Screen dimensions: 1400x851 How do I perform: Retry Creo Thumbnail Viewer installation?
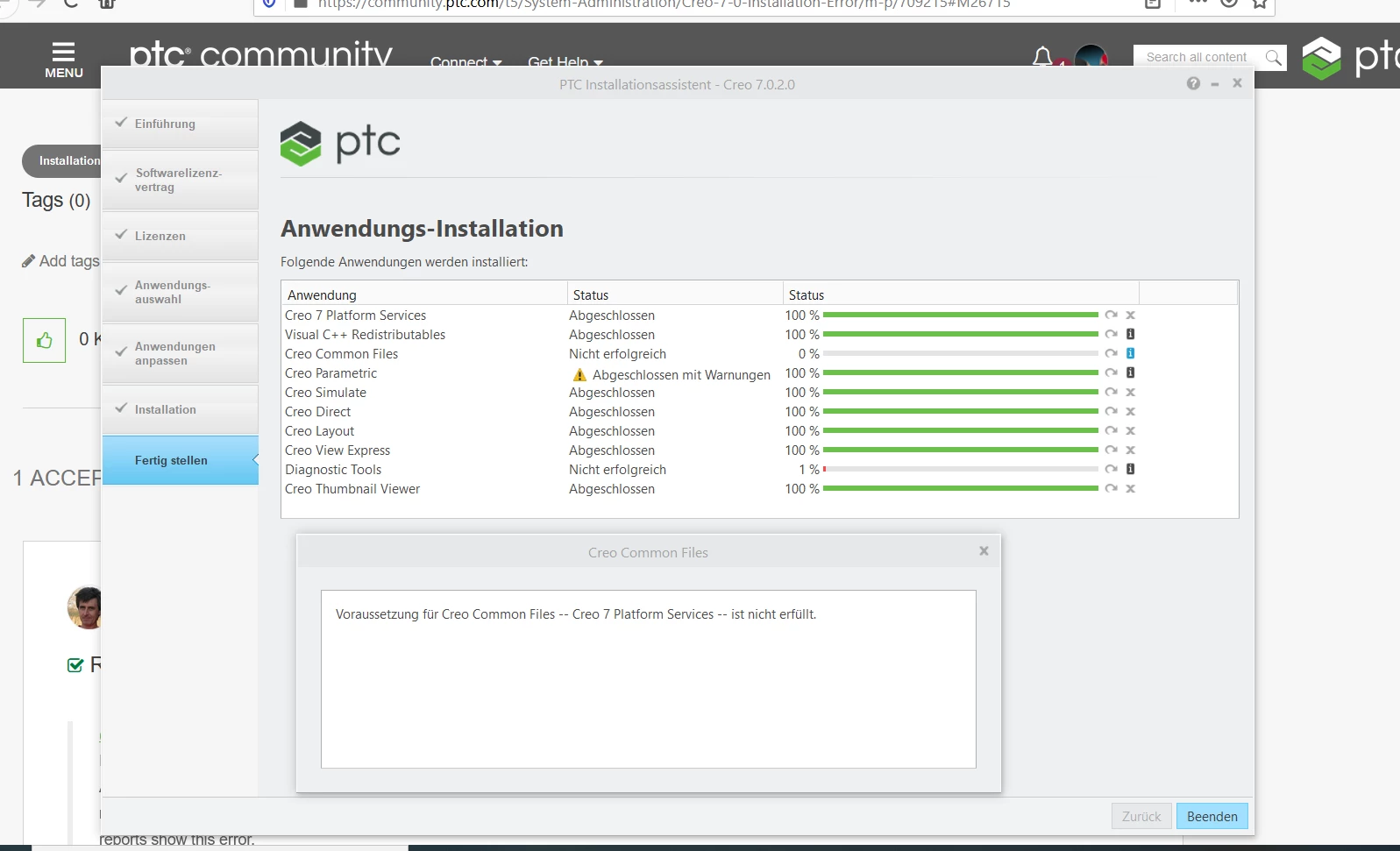tap(1111, 488)
